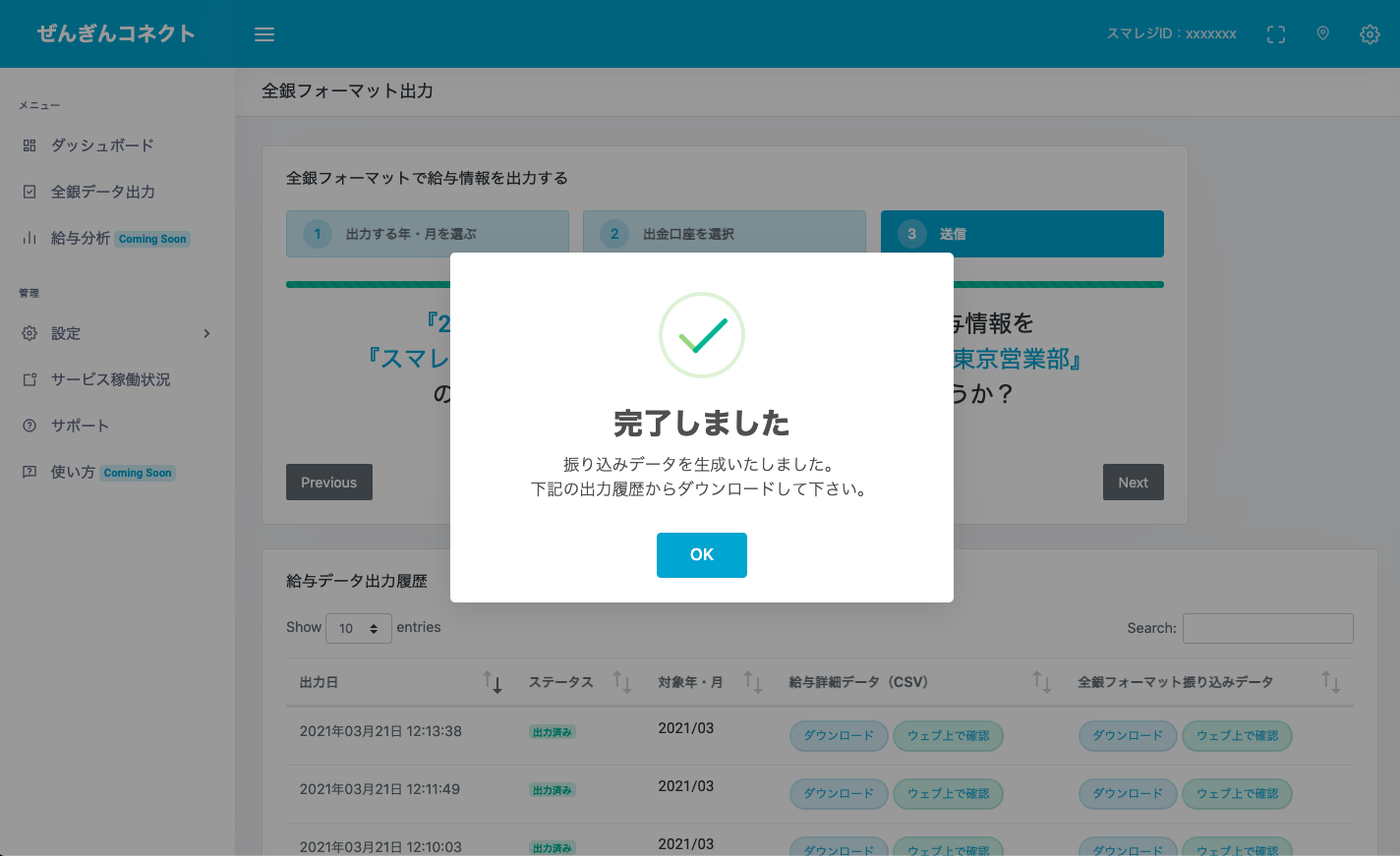Click the サービス稼働状況 icon
The width and height of the screenshot is (1400, 856).
click(x=29, y=379)
